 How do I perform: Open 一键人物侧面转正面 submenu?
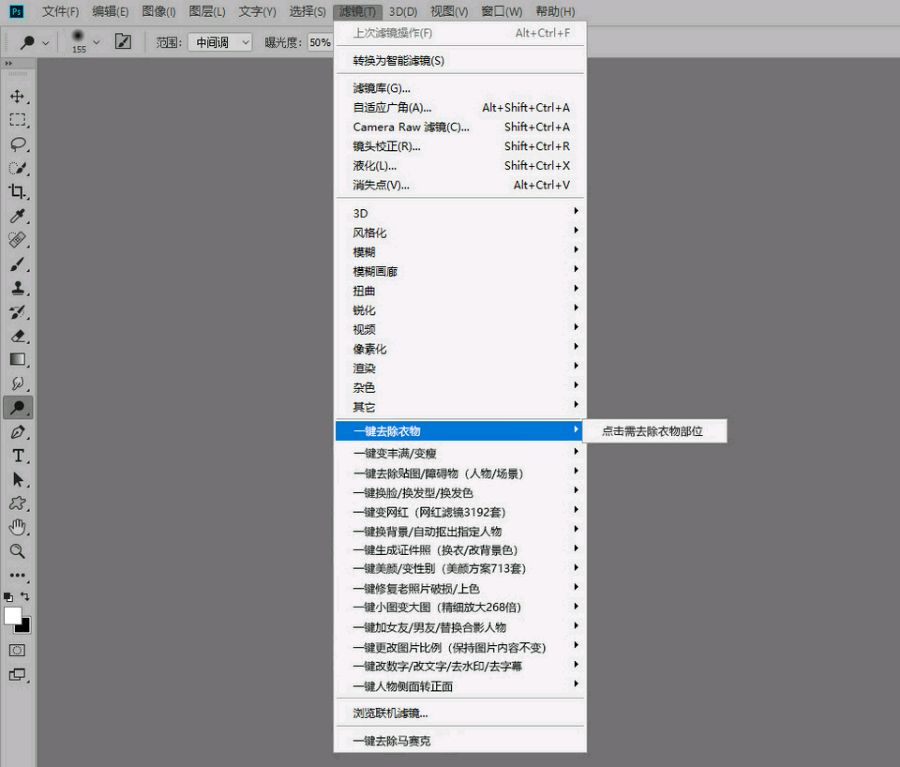pyautogui.click(x=460, y=685)
